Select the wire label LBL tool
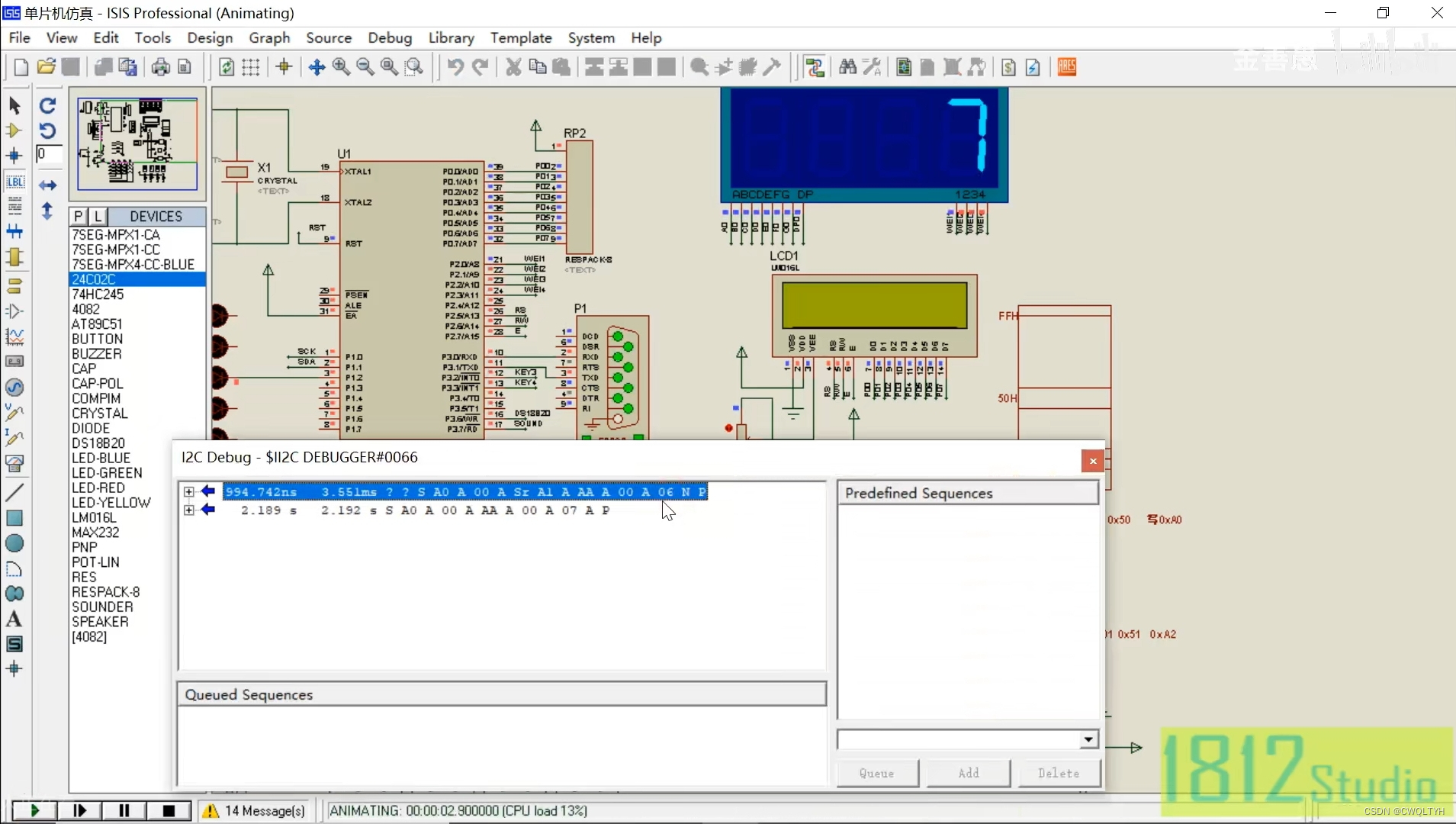 [14, 182]
